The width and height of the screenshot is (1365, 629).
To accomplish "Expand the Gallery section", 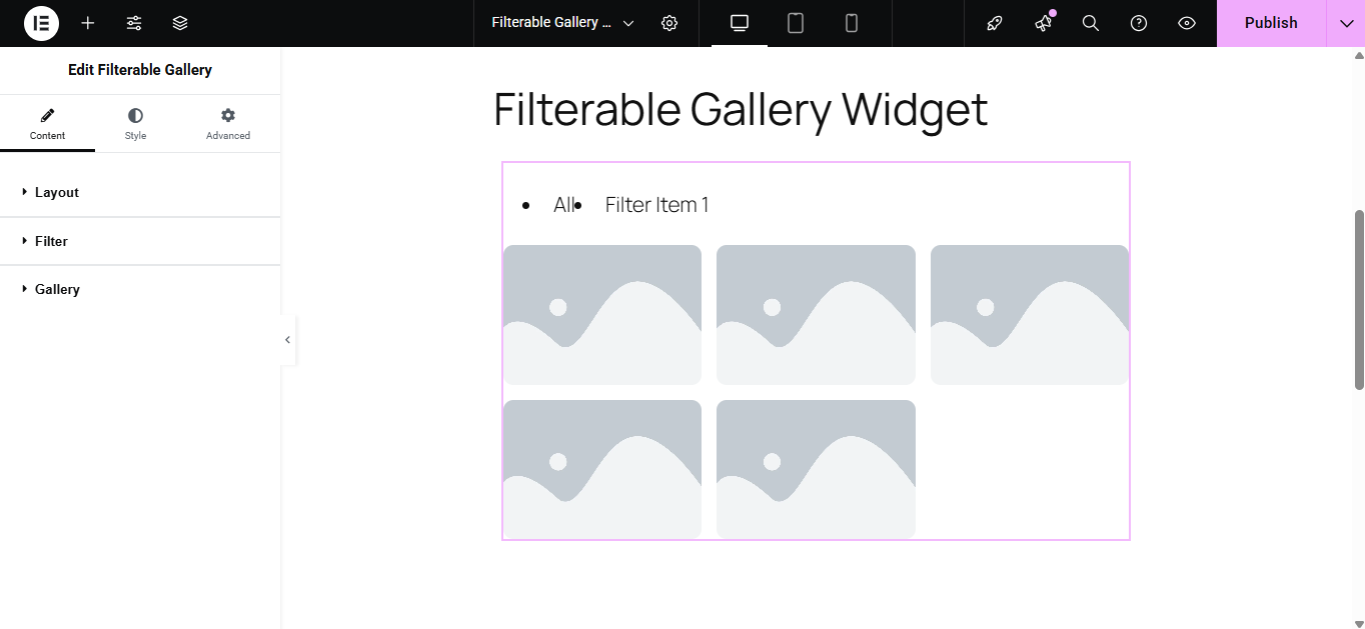I will (140, 289).
